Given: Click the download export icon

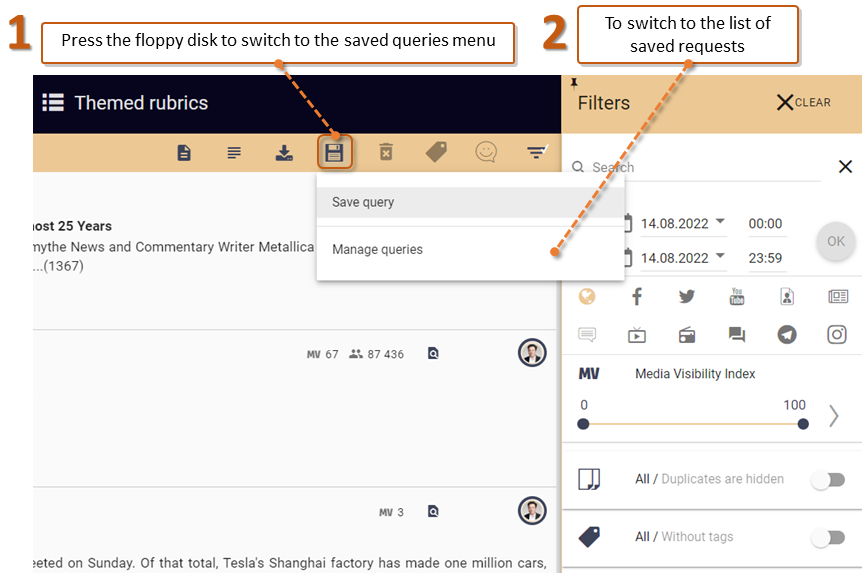Looking at the screenshot, I should [284, 152].
